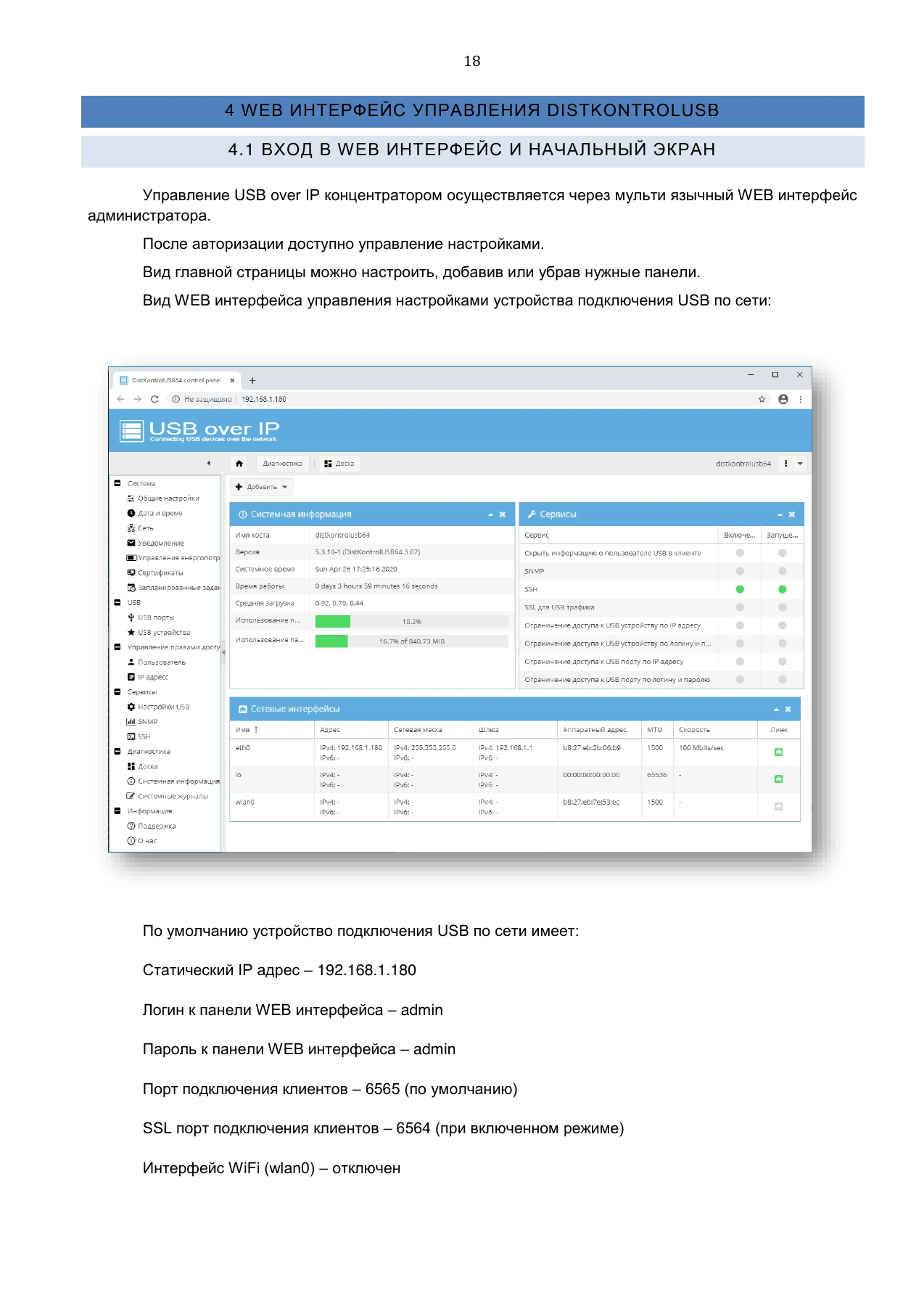Open the Chrome three-dot menu

tap(801, 399)
